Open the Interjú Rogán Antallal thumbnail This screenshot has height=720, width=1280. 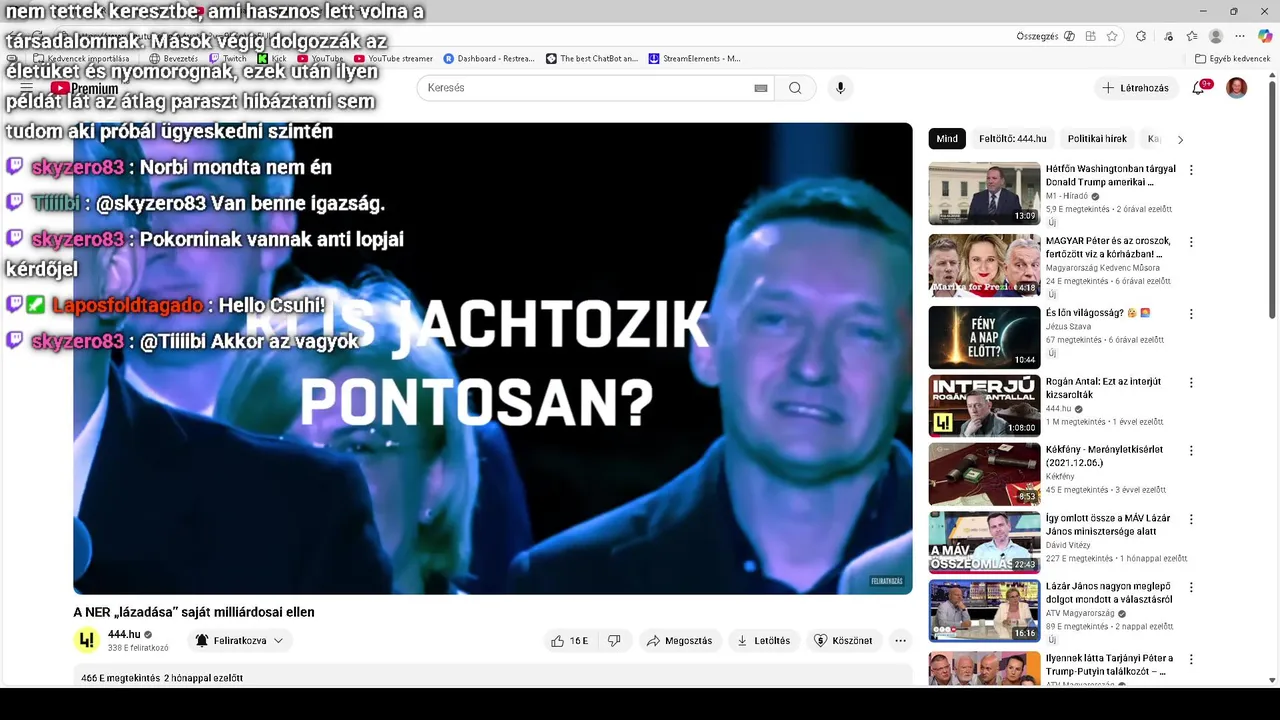(x=984, y=406)
